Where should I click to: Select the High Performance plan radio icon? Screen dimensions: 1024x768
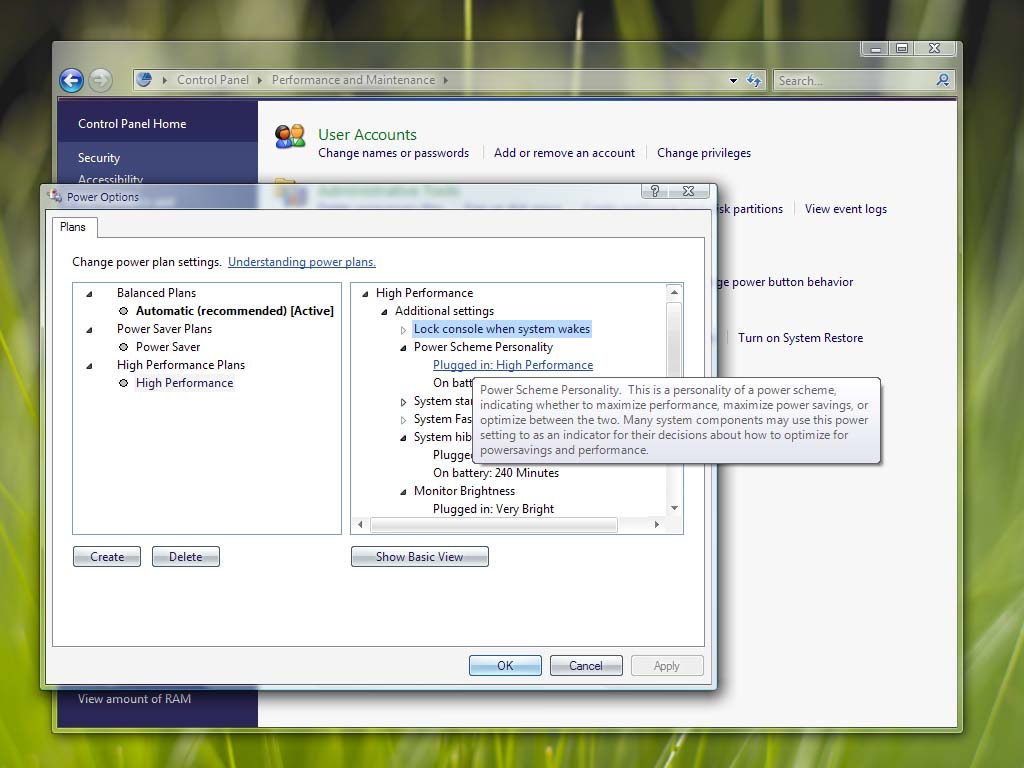(123, 383)
